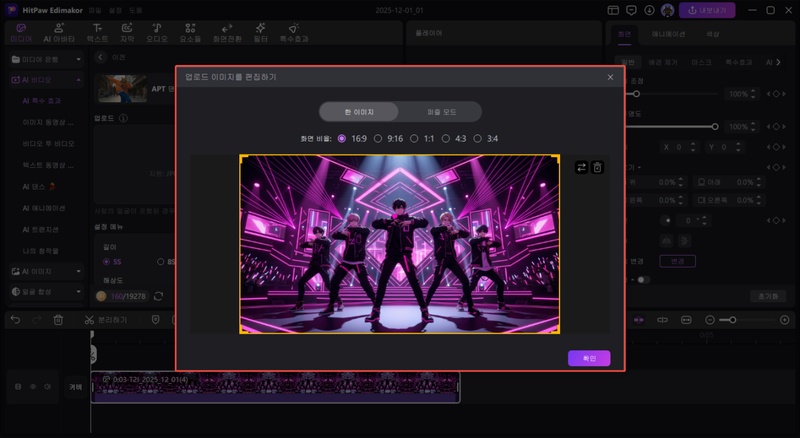Switch to the 퍼즐 모드 tab
The width and height of the screenshot is (800, 438).
point(440,112)
